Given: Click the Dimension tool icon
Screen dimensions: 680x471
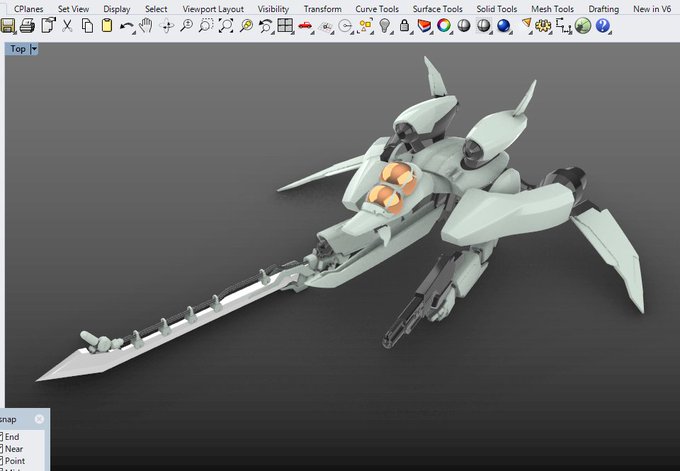Looking at the screenshot, I should click(563, 26).
